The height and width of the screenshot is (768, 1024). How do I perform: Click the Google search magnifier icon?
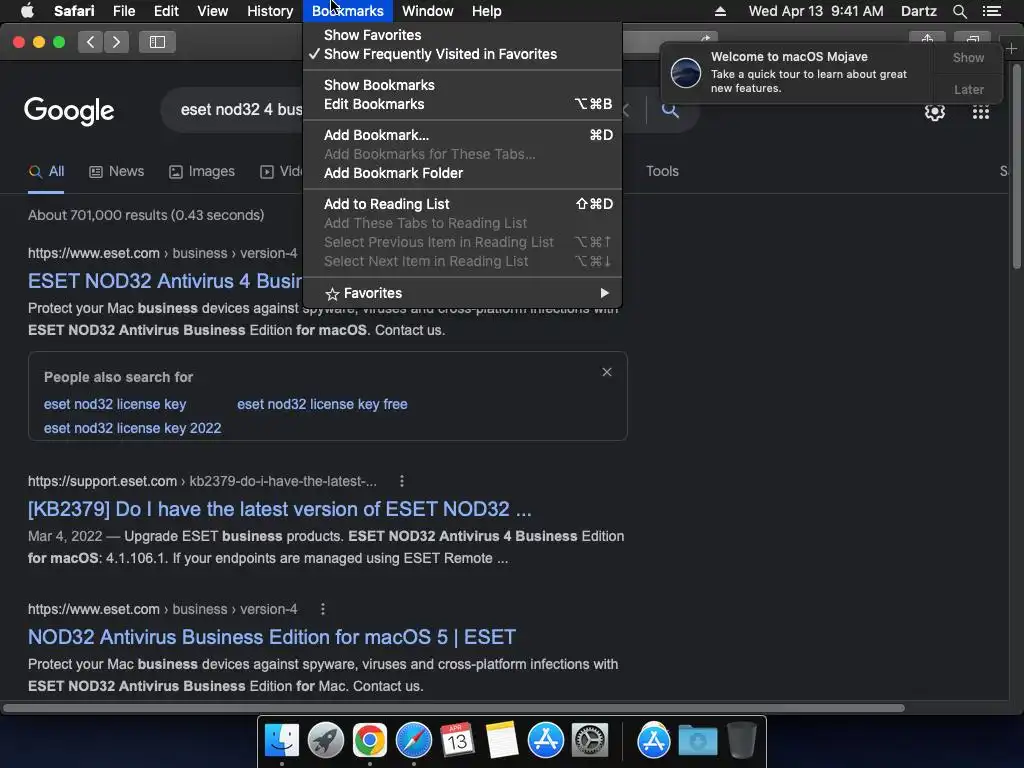pyautogui.click(x=670, y=110)
